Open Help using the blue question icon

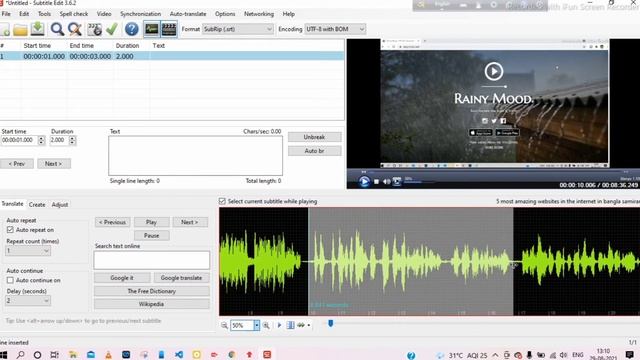pos(131,29)
